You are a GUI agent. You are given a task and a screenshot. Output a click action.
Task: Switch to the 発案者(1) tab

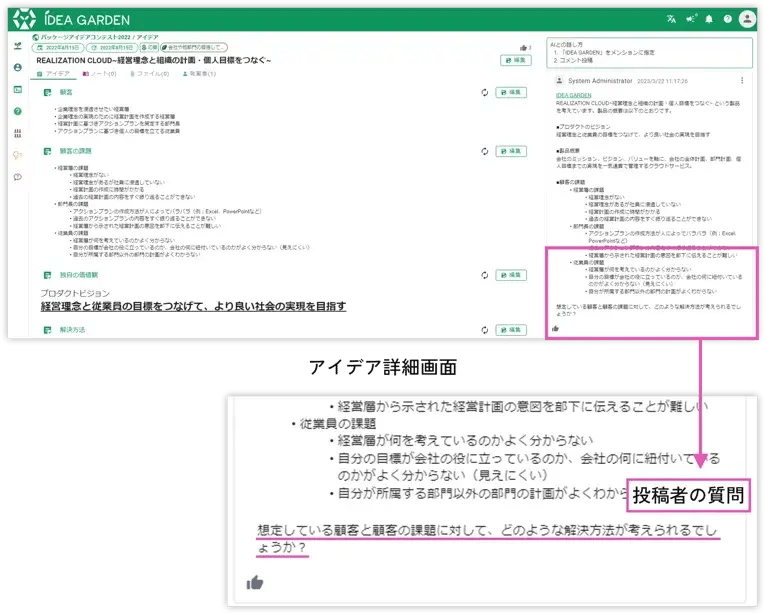[x=199, y=74]
